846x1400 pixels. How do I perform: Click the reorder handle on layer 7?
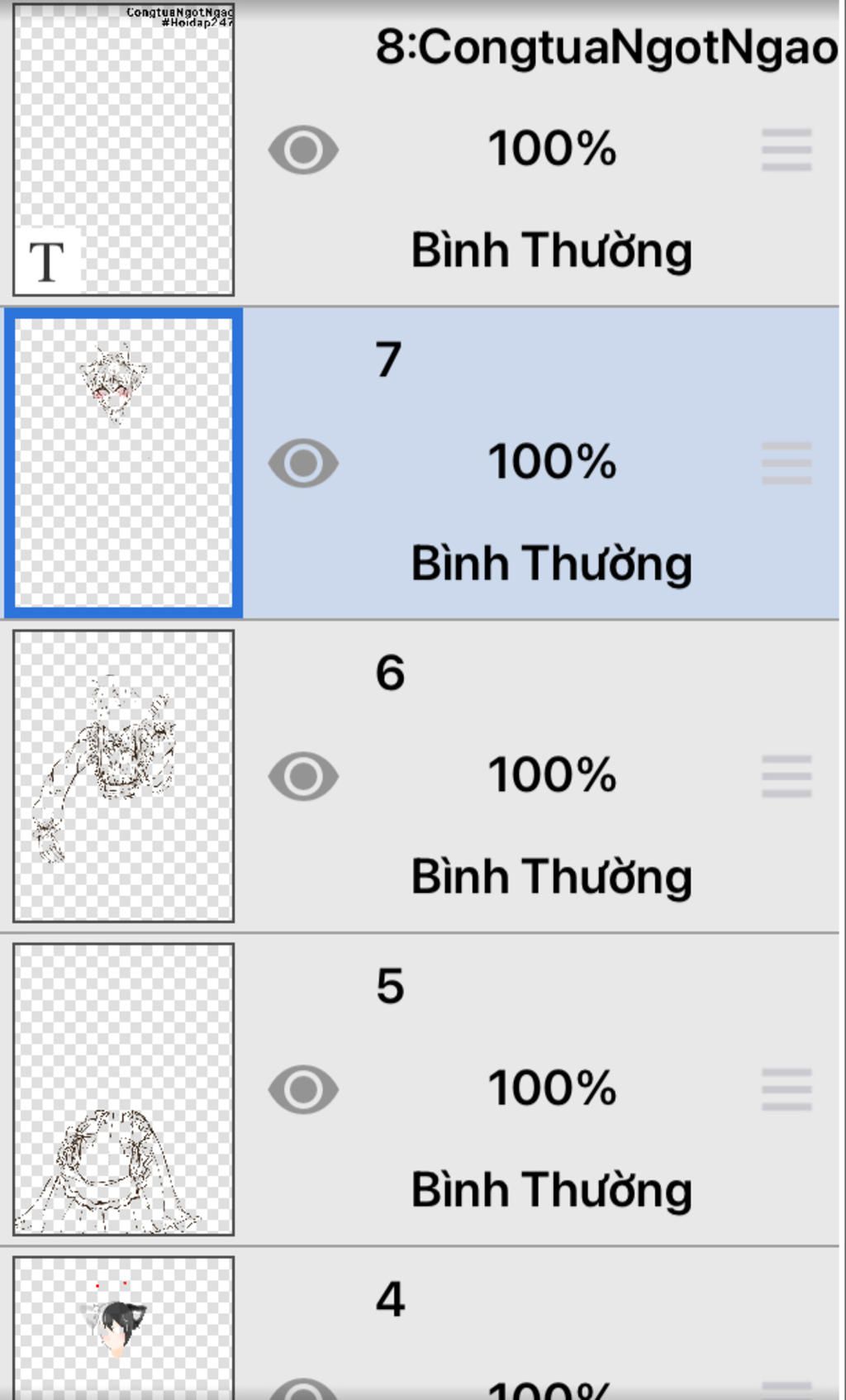pos(787,463)
